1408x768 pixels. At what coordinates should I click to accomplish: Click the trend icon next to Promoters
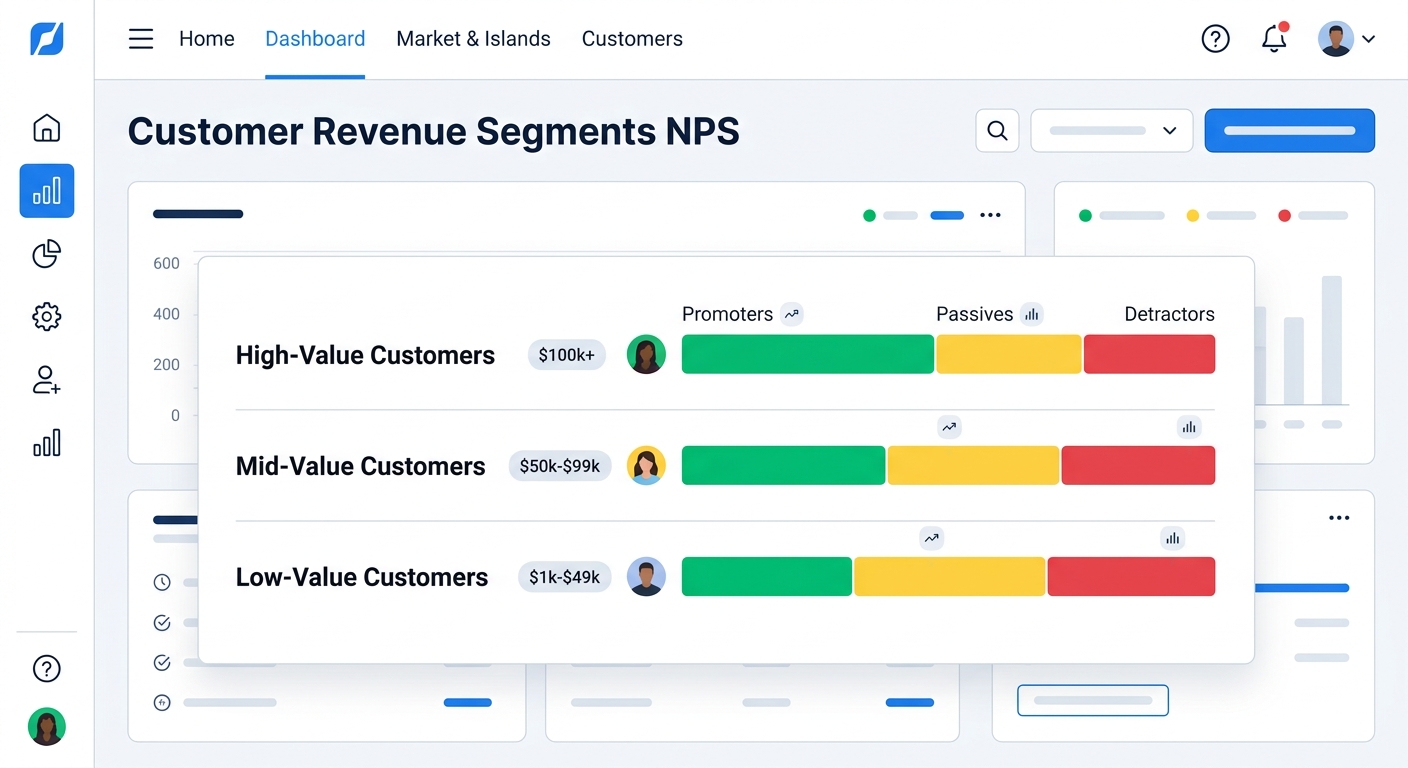click(792, 314)
